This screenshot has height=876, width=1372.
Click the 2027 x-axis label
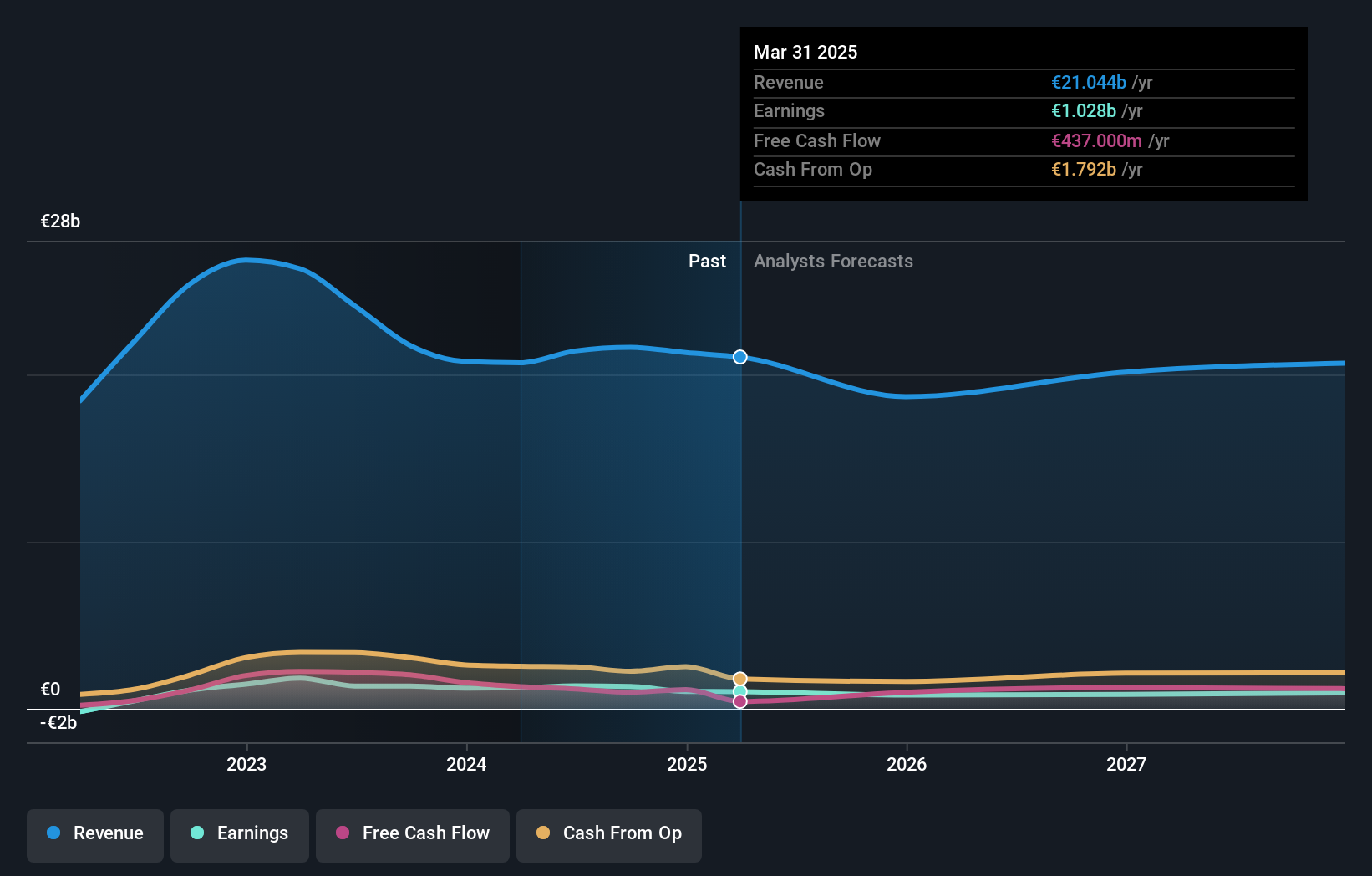point(1126,764)
